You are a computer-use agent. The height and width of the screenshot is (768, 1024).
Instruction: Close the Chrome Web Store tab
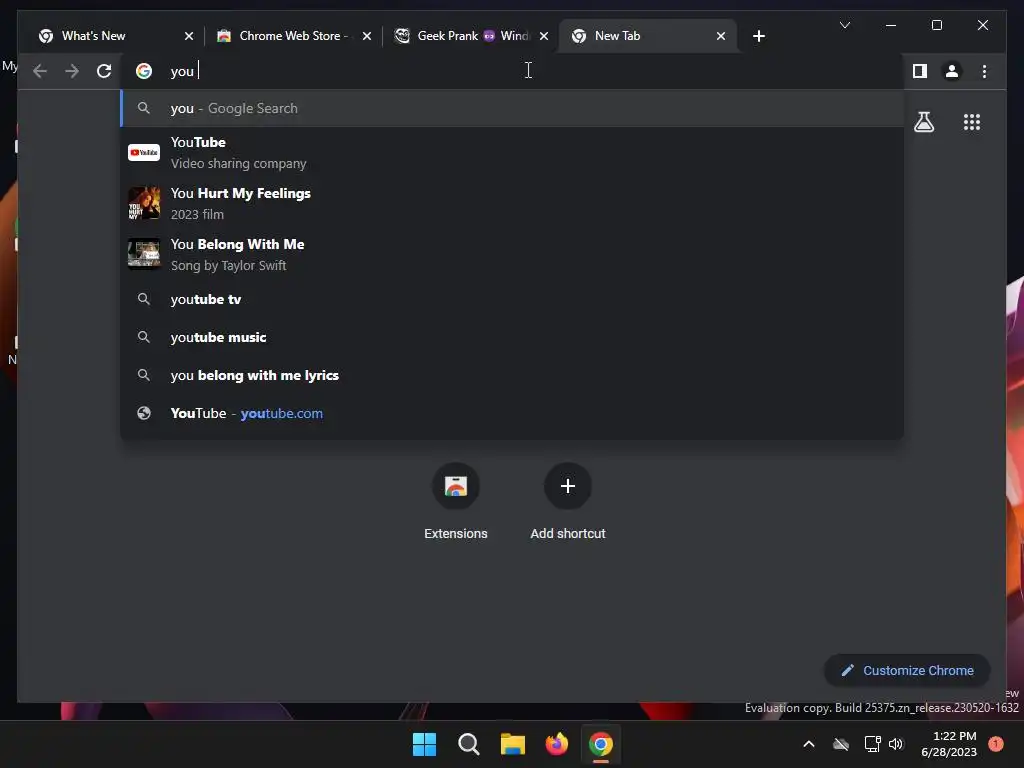(x=367, y=36)
